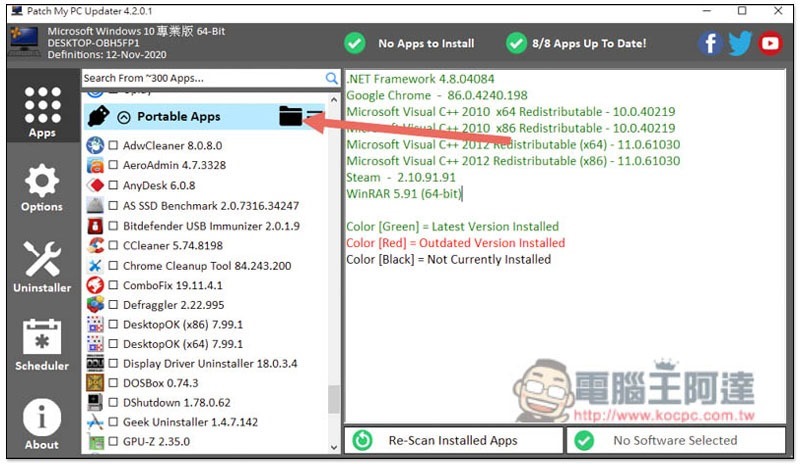Open the Uninstaller tab

click(x=41, y=267)
